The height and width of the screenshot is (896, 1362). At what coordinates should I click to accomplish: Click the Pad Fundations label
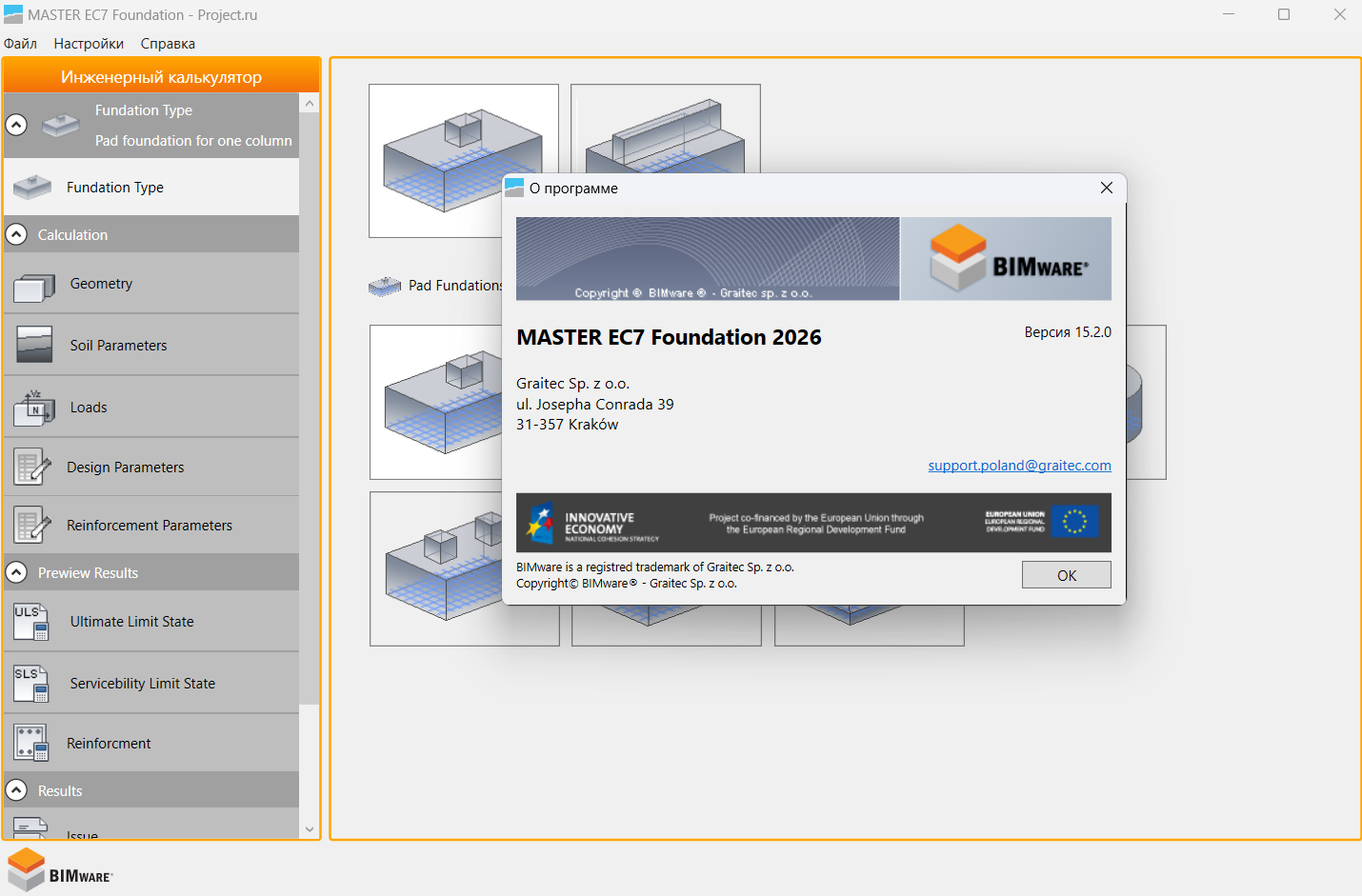tap(455, 286)
